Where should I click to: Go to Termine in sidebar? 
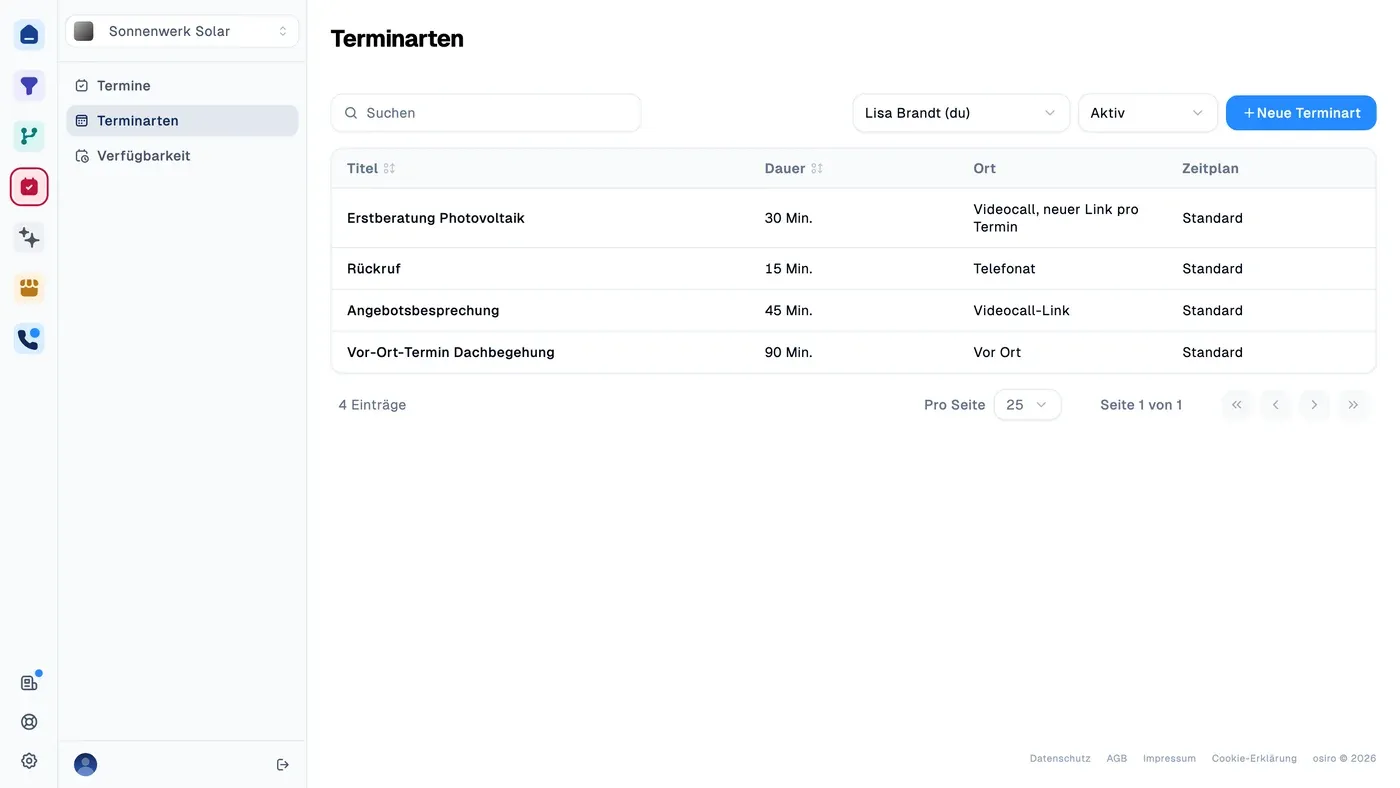pyautogui.click(x=182, y=86)
